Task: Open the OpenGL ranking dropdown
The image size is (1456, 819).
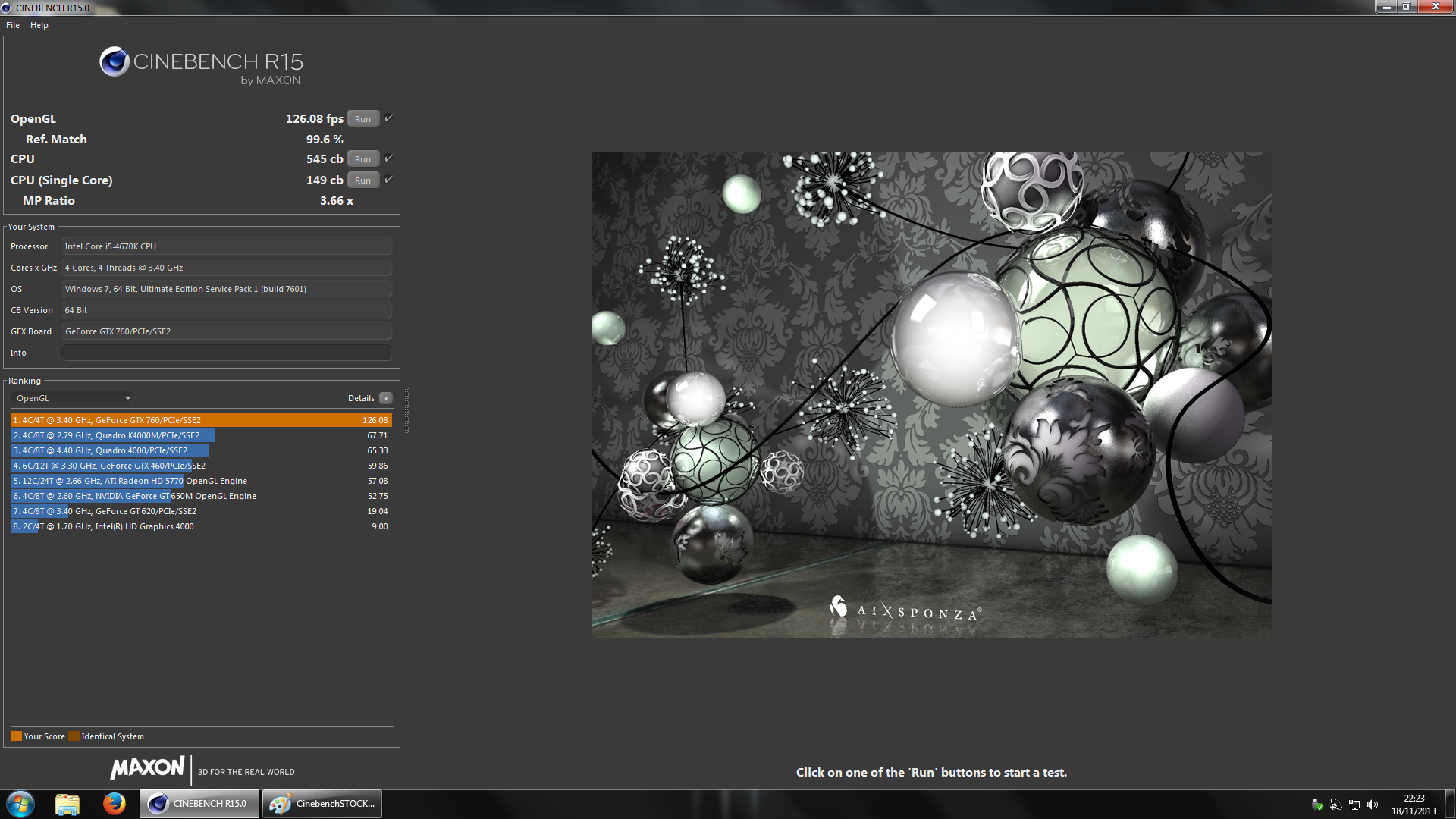Action: point(74,398)
